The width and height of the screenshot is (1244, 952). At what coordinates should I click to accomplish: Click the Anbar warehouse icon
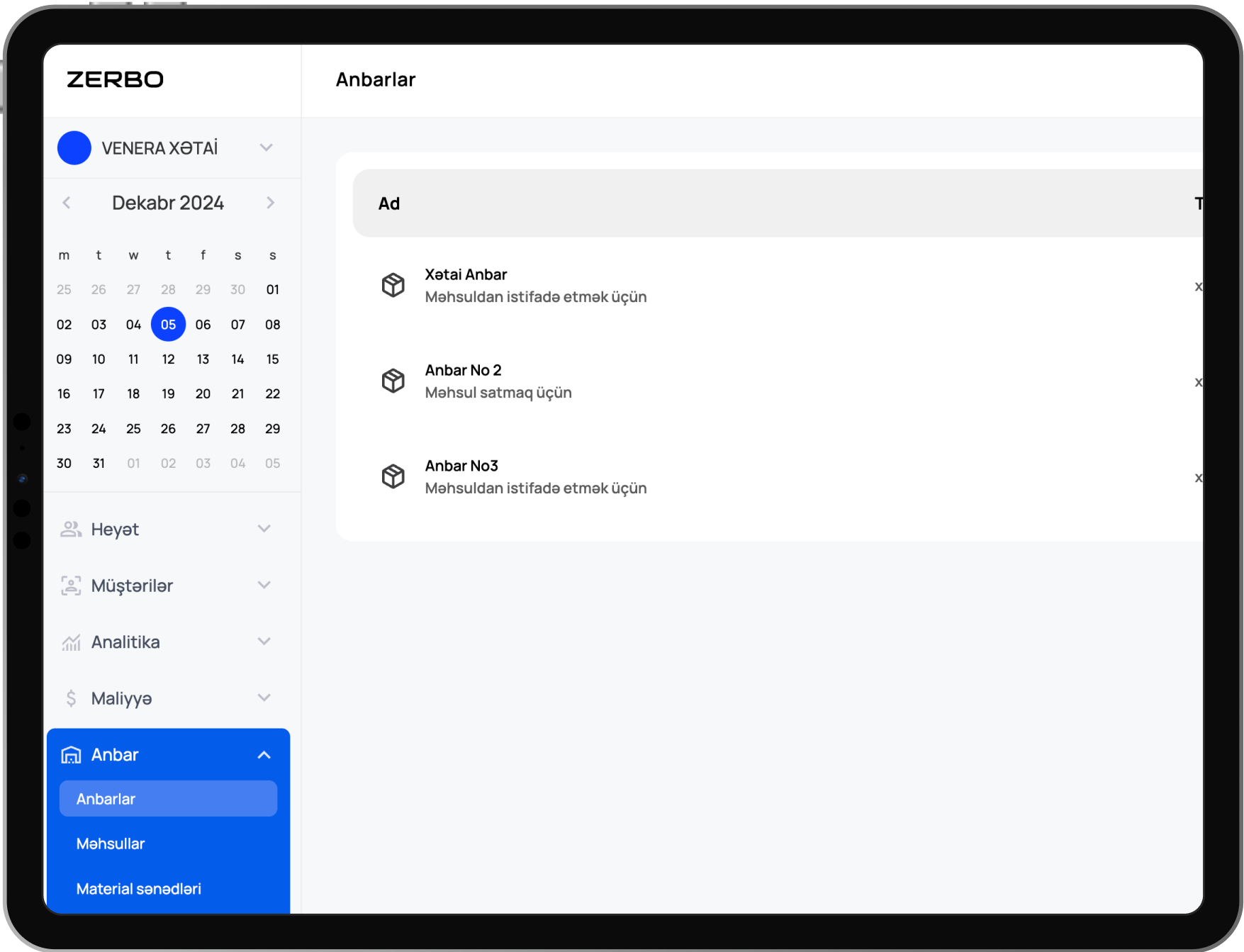click(71, 755)
